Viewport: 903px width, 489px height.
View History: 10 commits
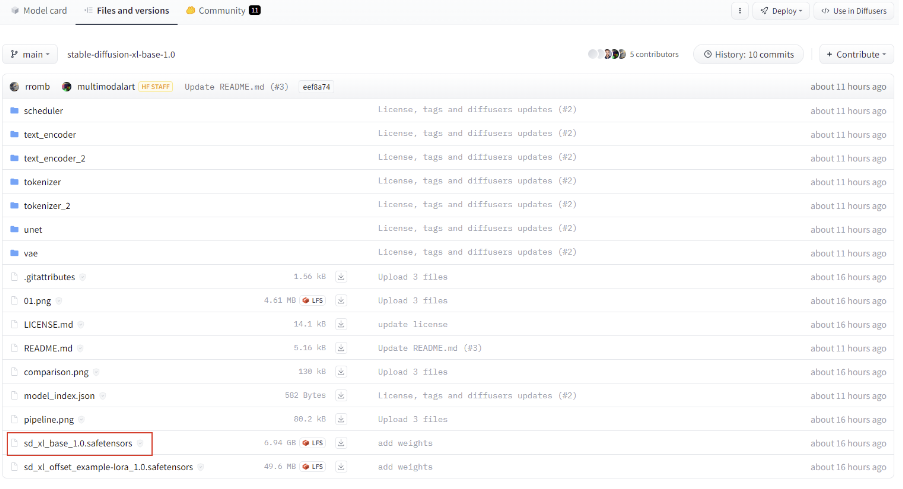pyautogui.click(x=749, y=54)
